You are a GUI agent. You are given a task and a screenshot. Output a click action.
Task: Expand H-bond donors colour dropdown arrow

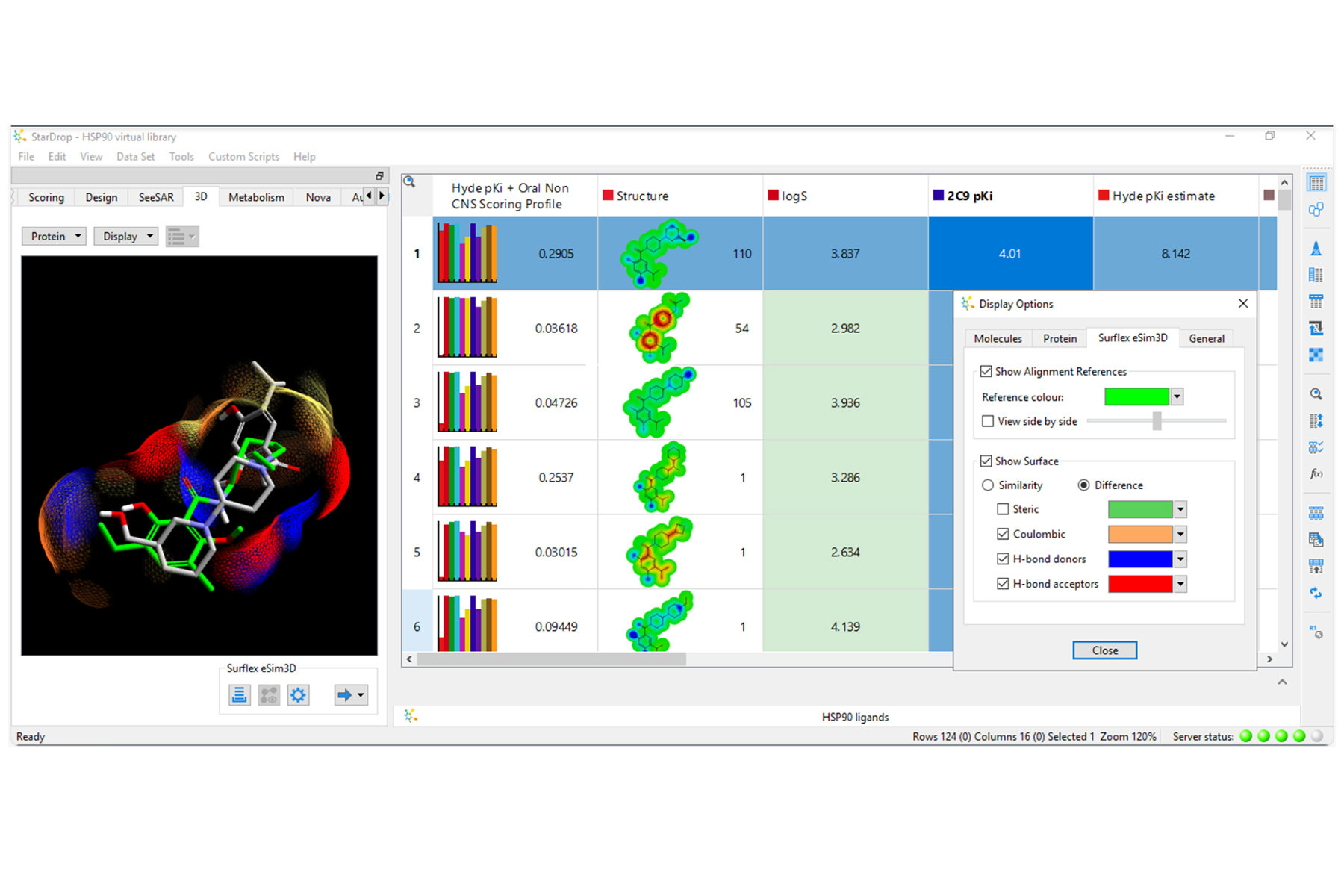[x=1180, y=559]
